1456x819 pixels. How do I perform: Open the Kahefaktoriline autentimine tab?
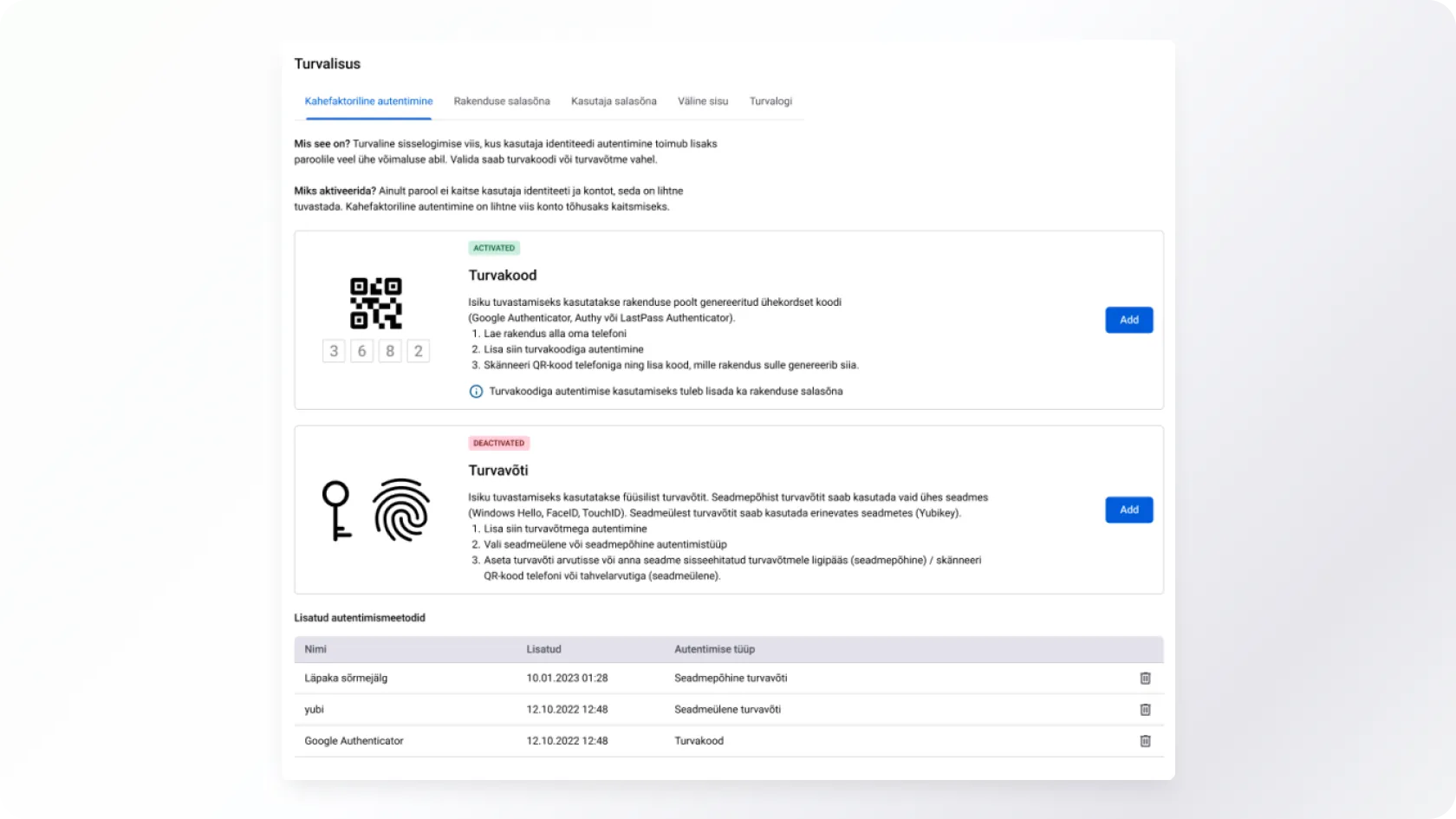368,101
